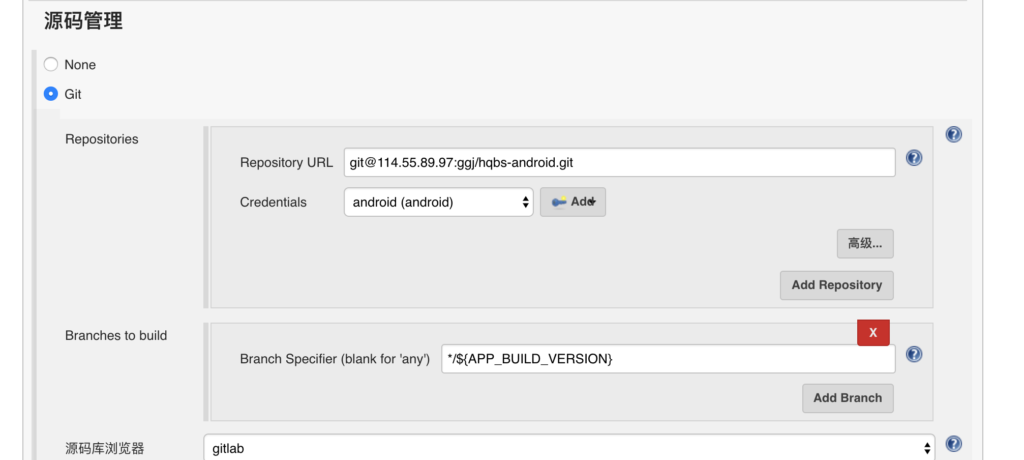Show help for Repository URL field
The image size is (1024, 460).
914,158
